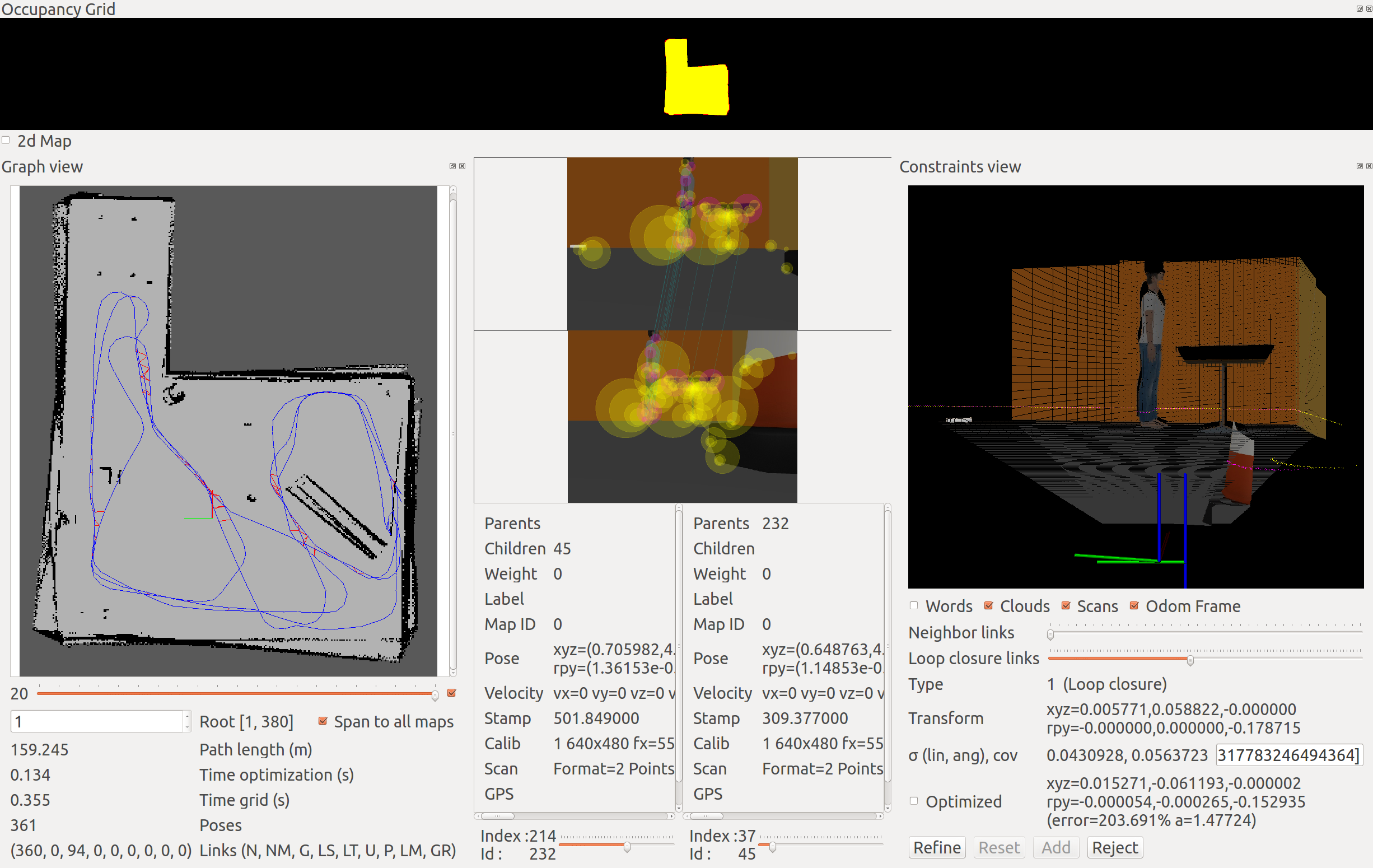The height and width of the screenshot is (868, 1373).
Task: Click the Neighbor links slider handle
Action: pos(1050,634)
